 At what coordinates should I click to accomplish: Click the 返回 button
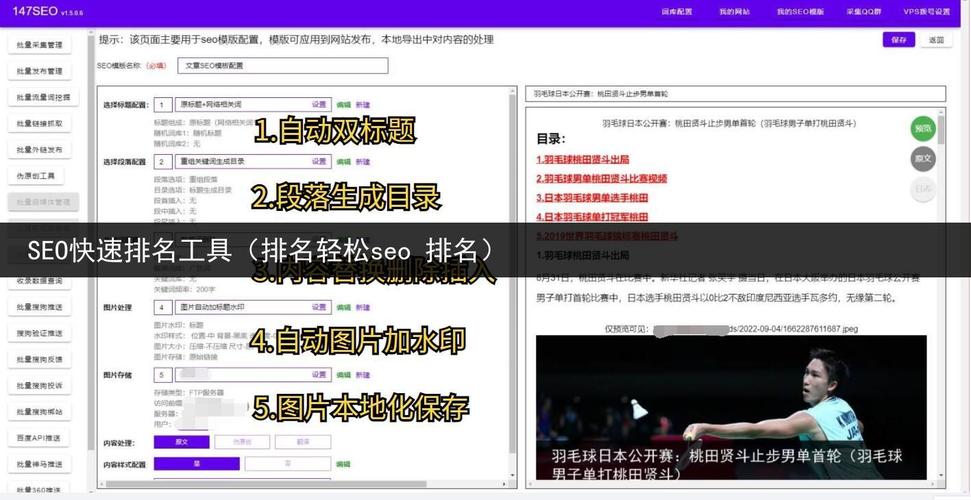click(x=936, y=40)
